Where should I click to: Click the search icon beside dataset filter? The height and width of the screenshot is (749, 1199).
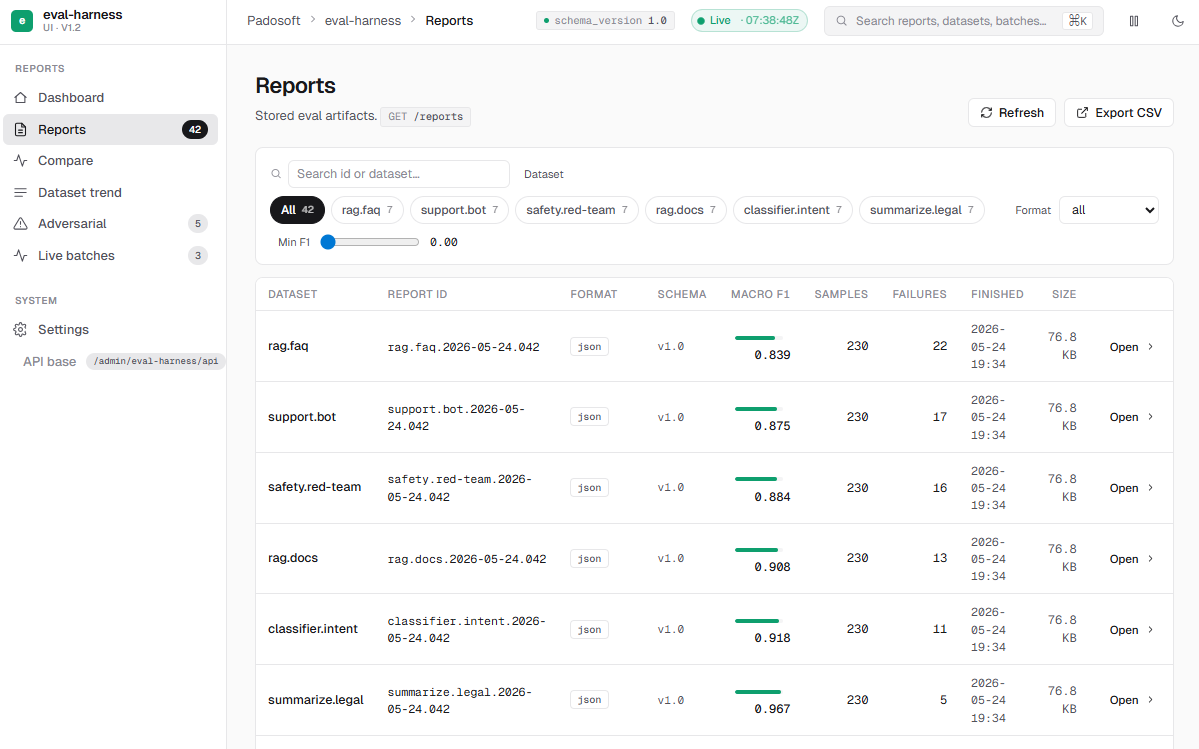click(x=276, y=174)
